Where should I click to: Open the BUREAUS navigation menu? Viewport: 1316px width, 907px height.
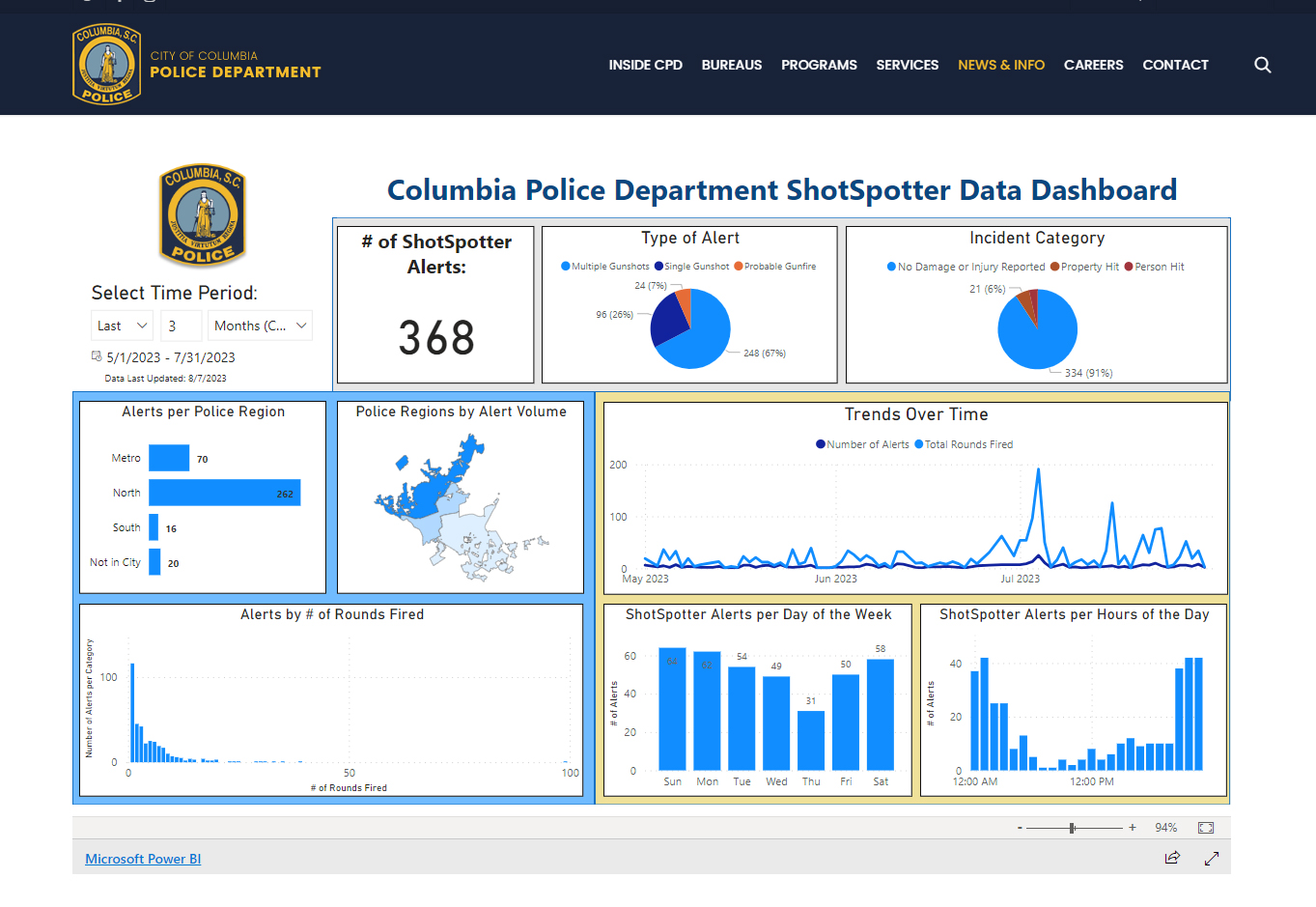731,65
